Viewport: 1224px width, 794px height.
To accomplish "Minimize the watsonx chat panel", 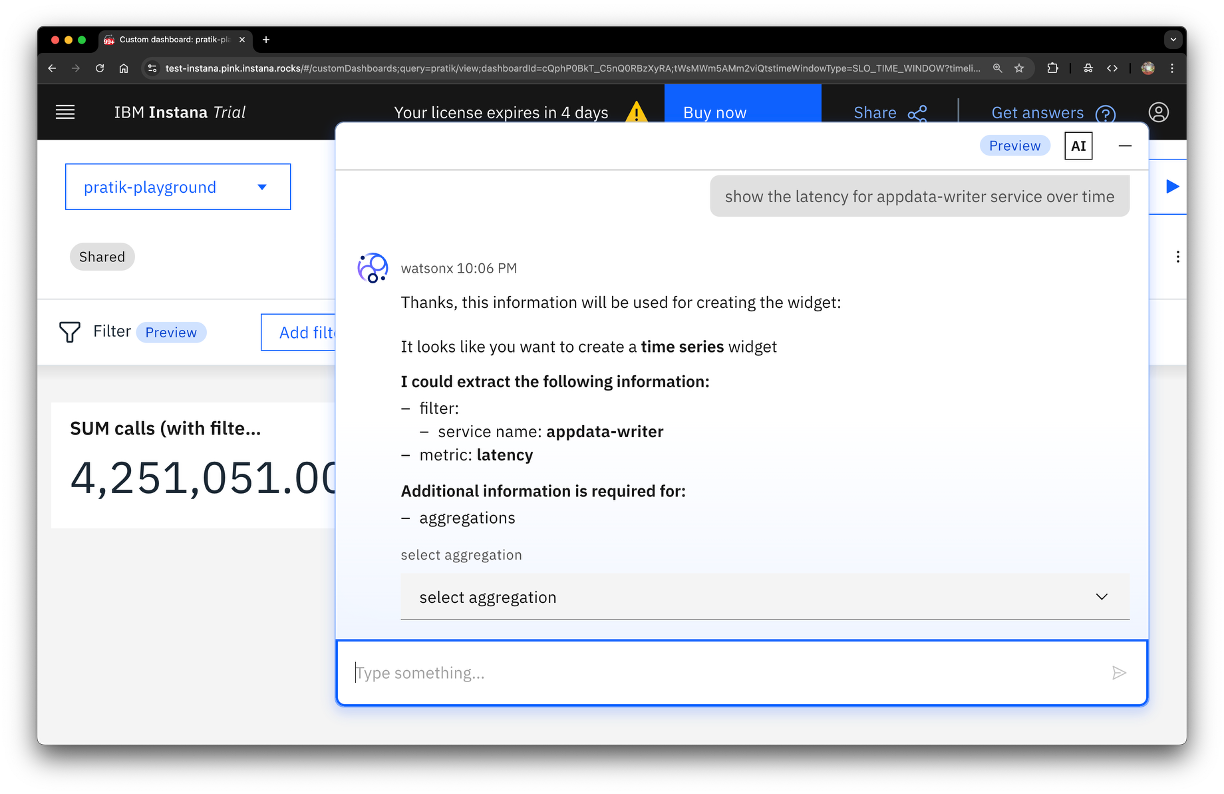I will click(1125, 146).
